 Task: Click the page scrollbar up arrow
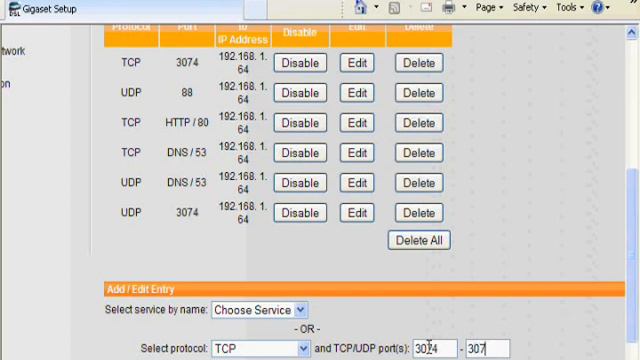632,33
